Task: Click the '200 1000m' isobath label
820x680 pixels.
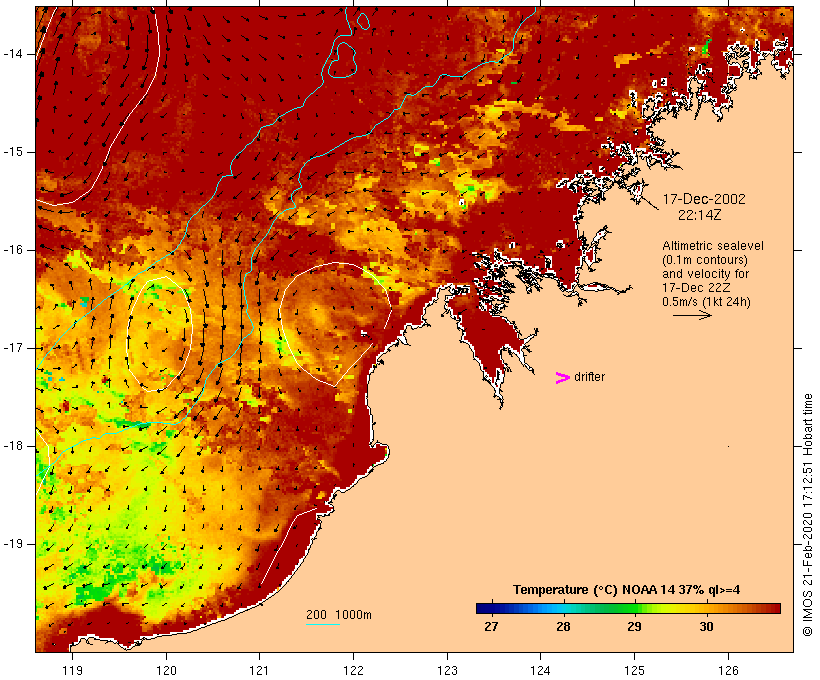Action: 339,615
